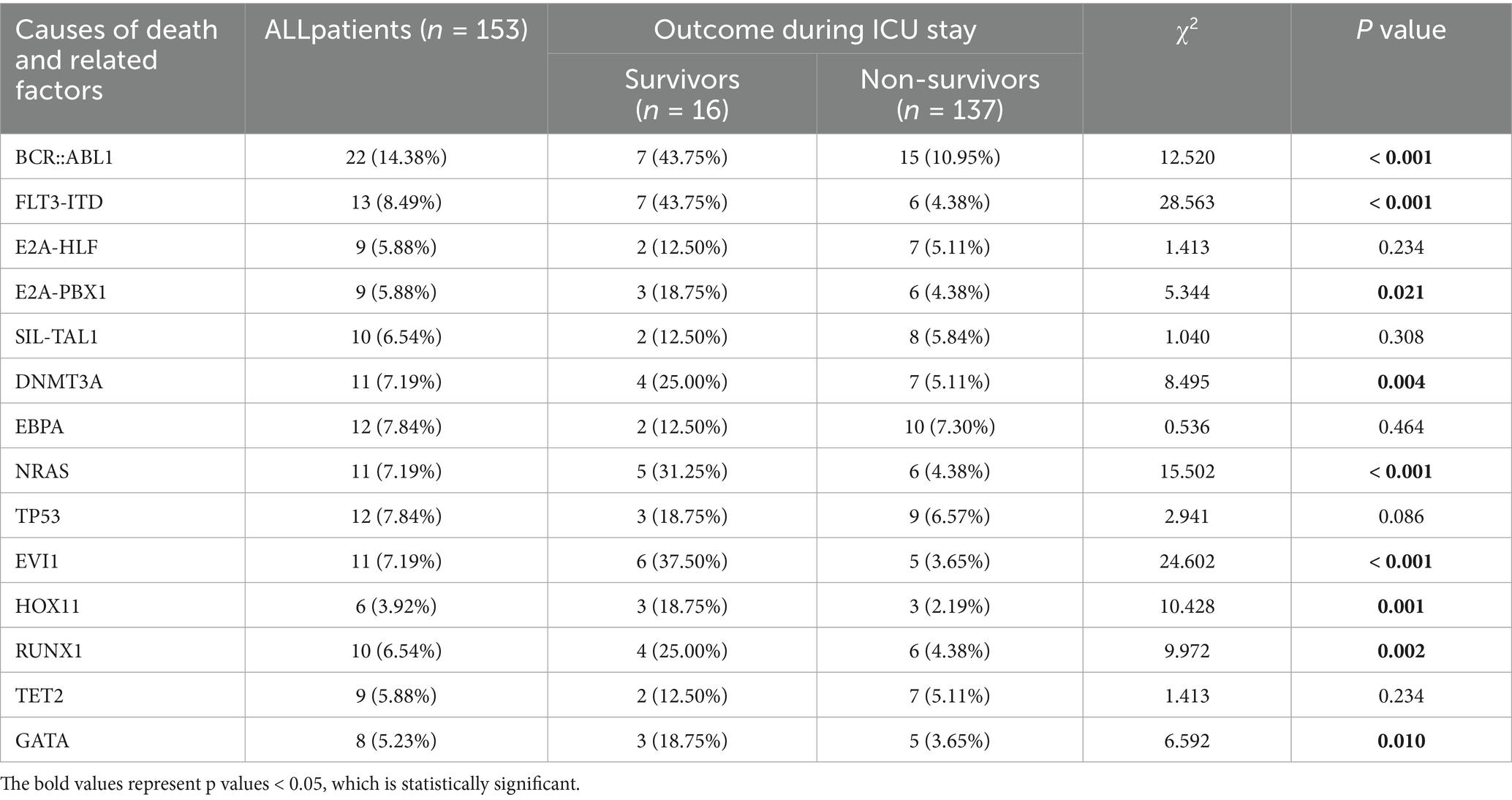This screenshot has height=800, width=1512.
Task: Select the Survivors (n = 16) subheader
Action: tap(681, 94)
